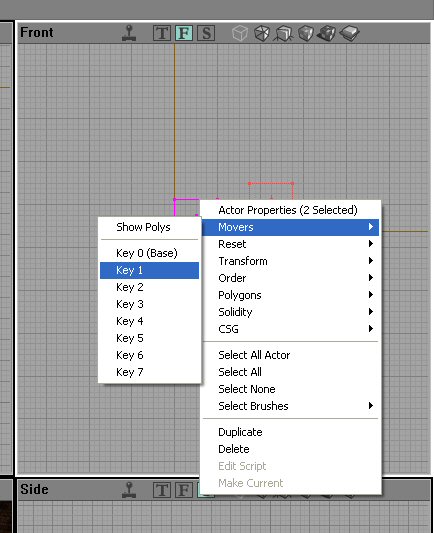
Task: Select the texture usage view icon
Action: click(284, 33)
